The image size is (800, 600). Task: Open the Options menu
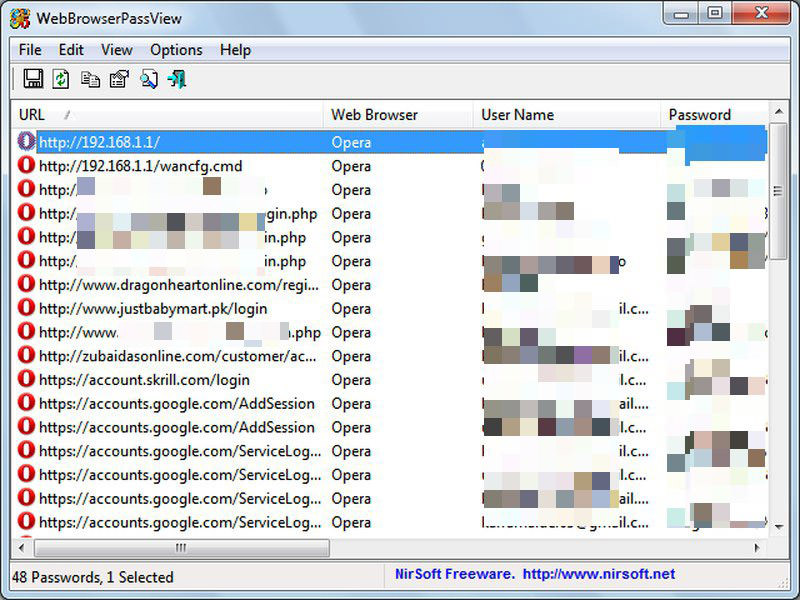pos(176,49)
